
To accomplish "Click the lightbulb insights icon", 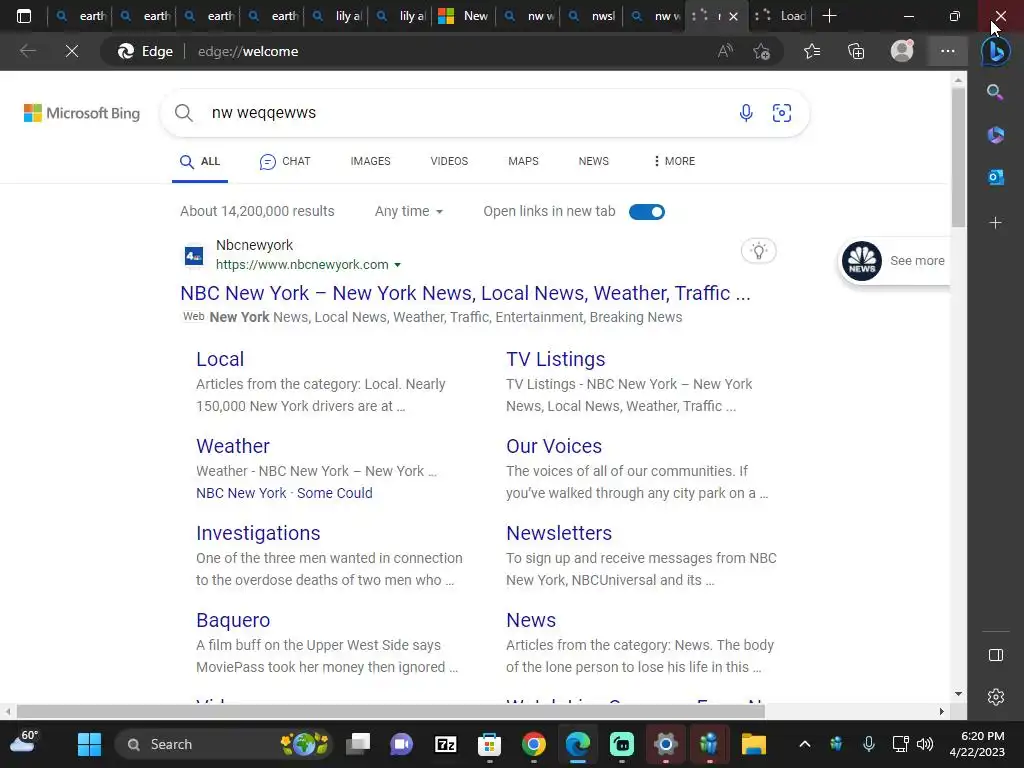I will 759,251.
